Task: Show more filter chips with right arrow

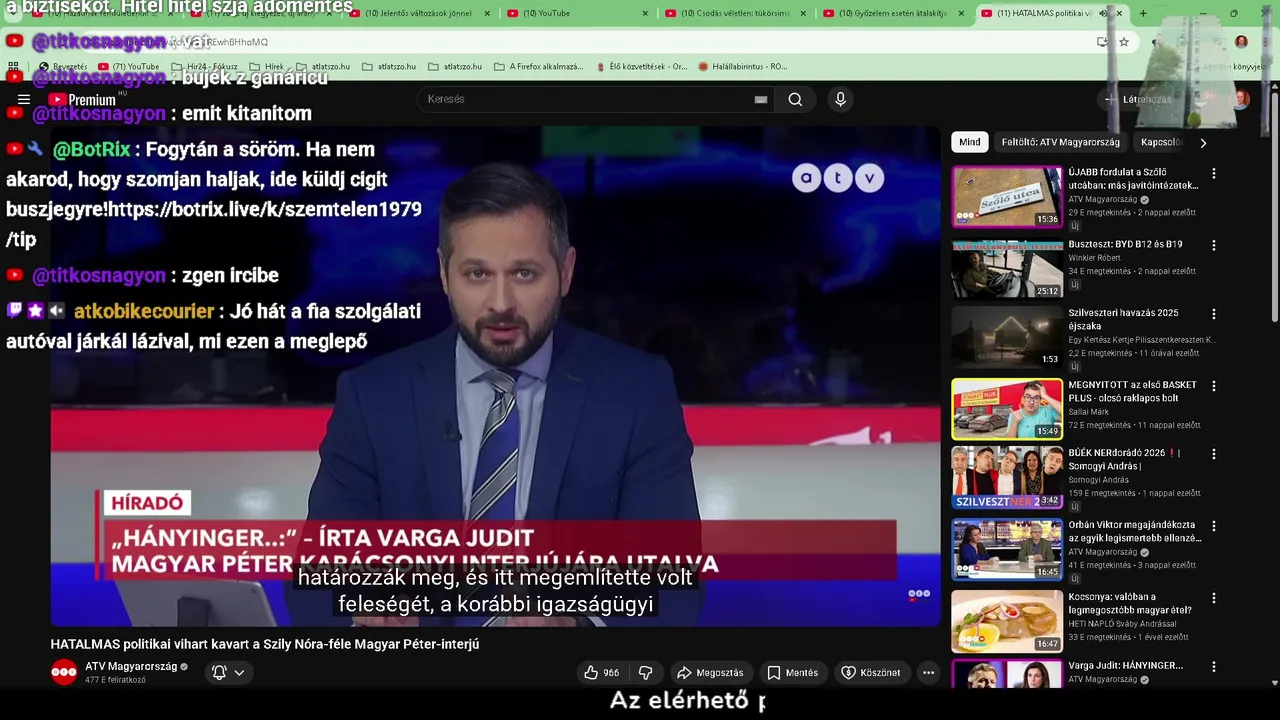Action: pyautogui.click(x=1203, y=142)
